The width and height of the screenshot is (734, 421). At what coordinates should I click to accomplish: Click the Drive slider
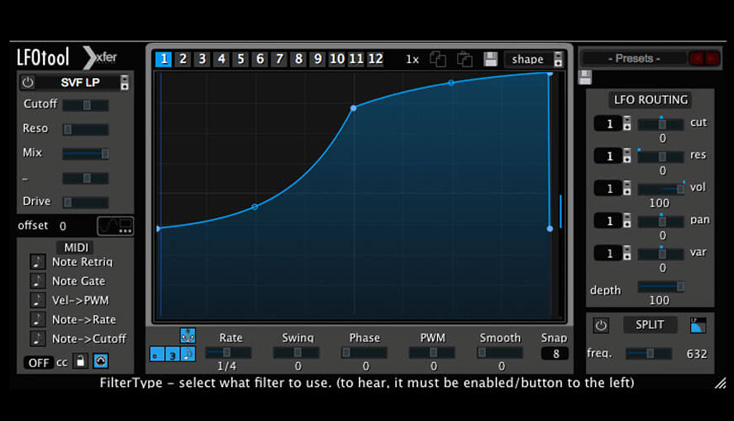(85, 202)
